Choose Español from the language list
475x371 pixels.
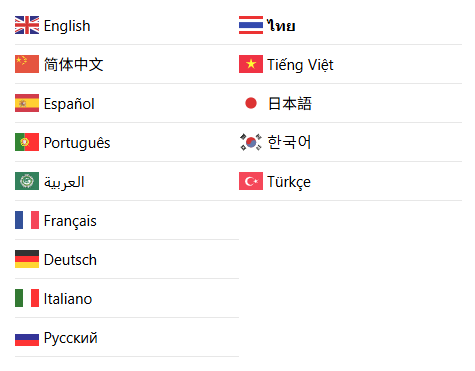[127, 103]
